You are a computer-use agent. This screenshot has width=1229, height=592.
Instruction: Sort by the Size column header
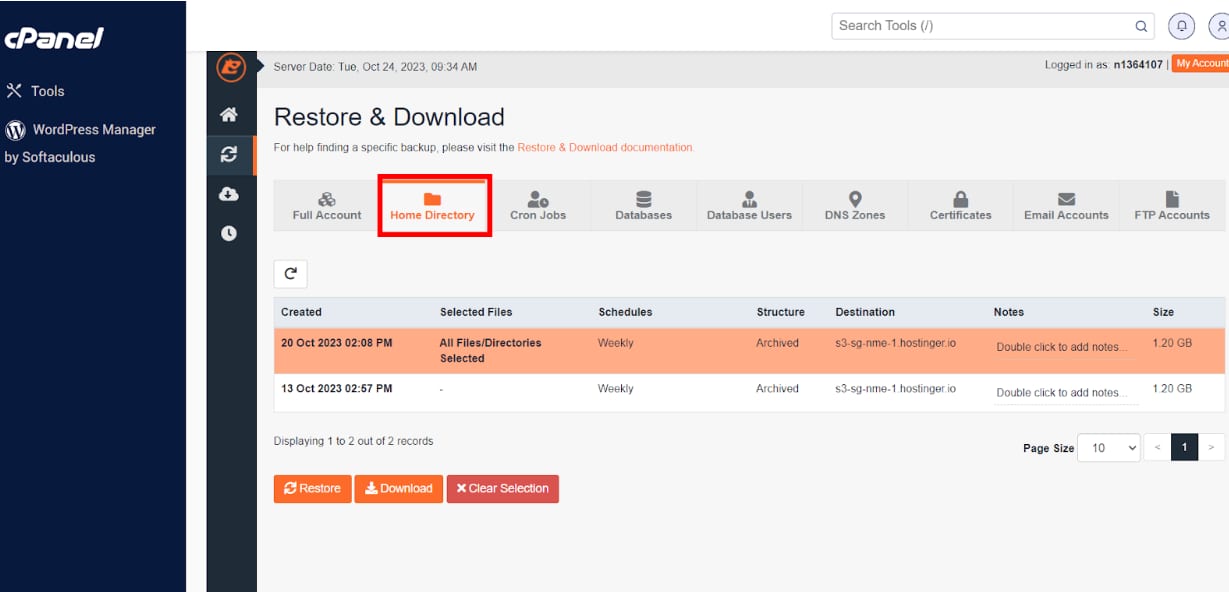(x=1163, y=312)
